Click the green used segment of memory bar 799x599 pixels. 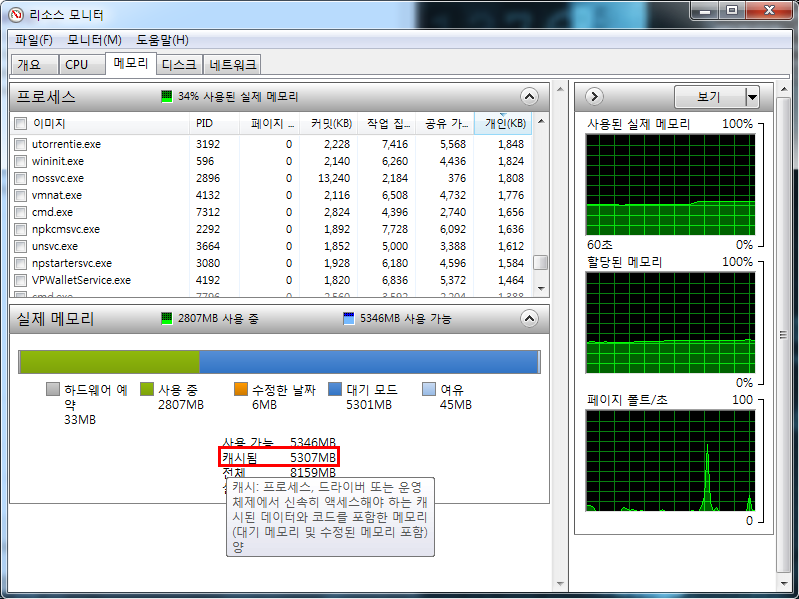pos(110,362)
